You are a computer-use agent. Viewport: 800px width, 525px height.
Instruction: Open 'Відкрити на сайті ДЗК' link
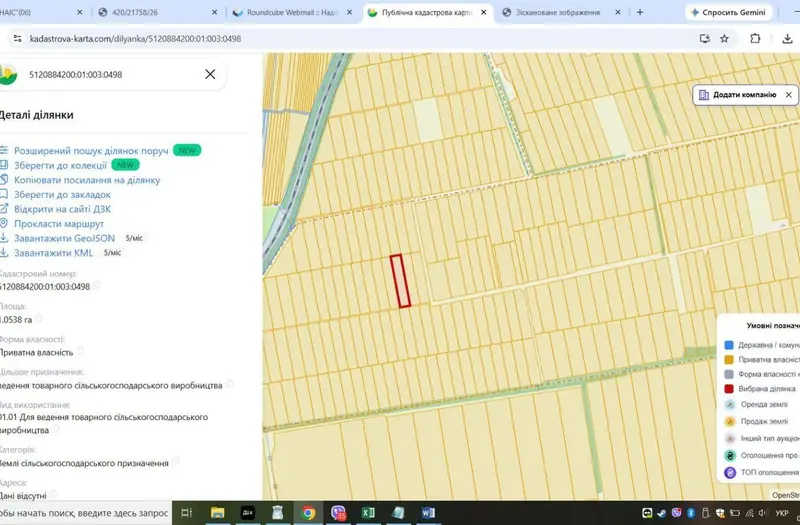point(62,209)
